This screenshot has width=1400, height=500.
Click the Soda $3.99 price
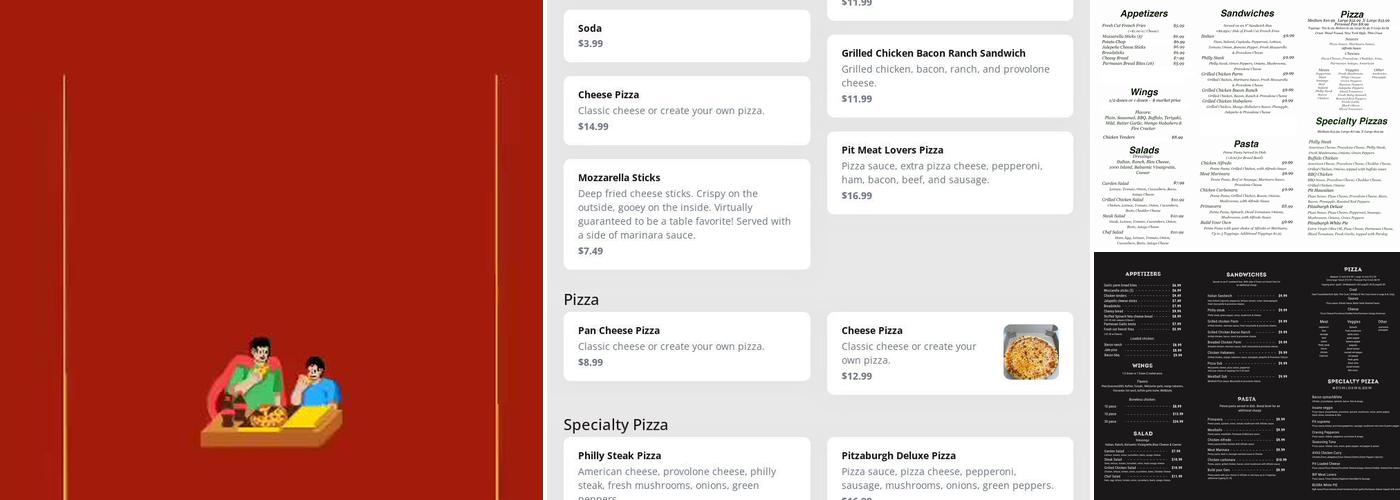[x=590, y=43]
